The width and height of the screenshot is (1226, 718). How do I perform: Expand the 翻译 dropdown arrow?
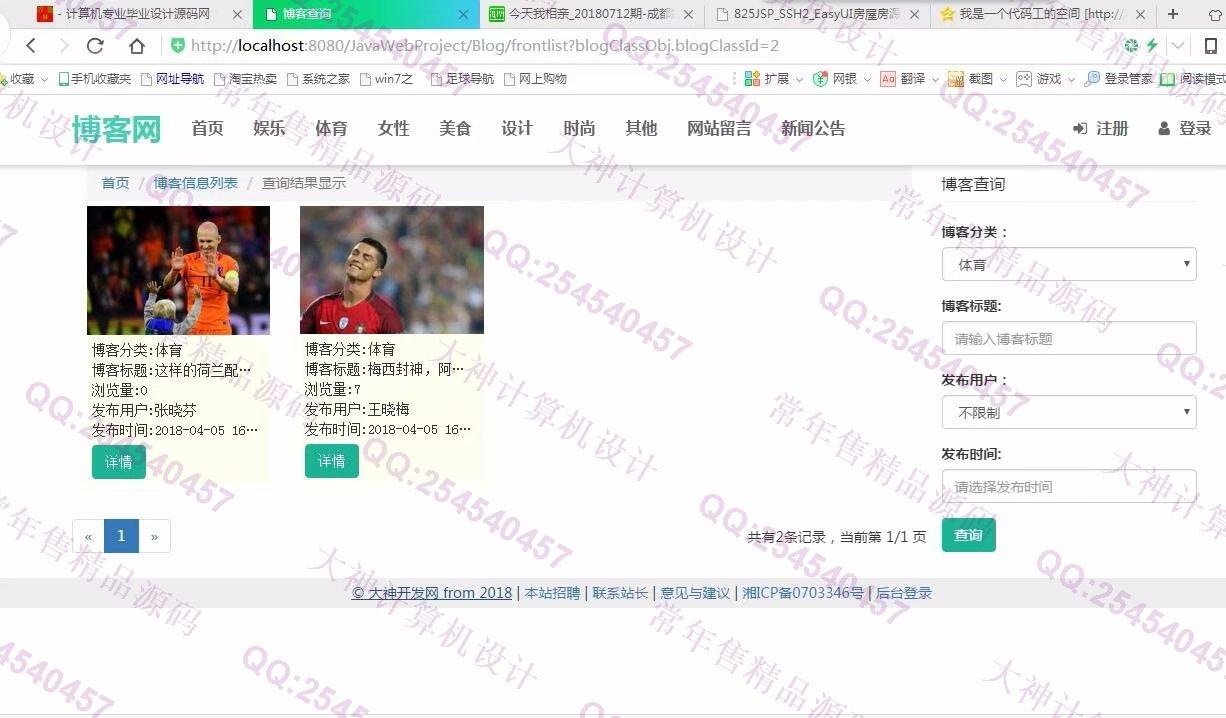pos(935,79)
